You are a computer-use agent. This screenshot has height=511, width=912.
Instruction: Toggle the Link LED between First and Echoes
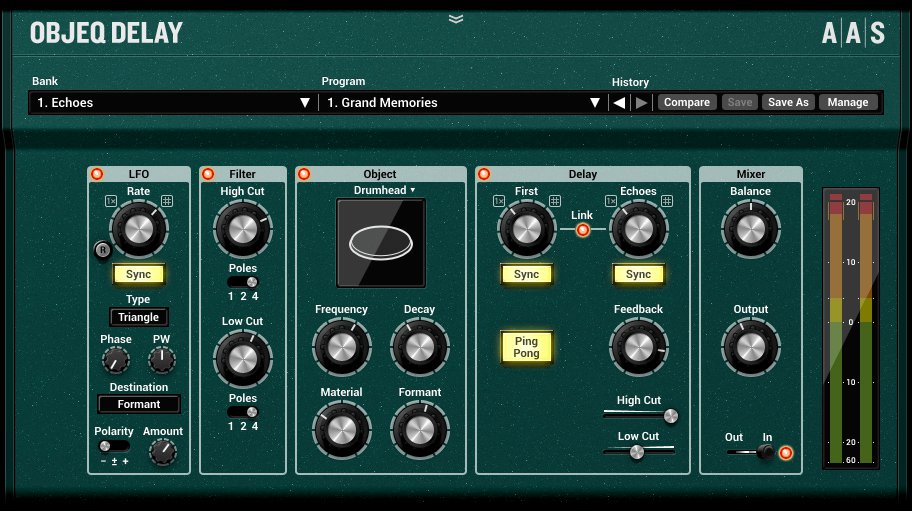582,229
